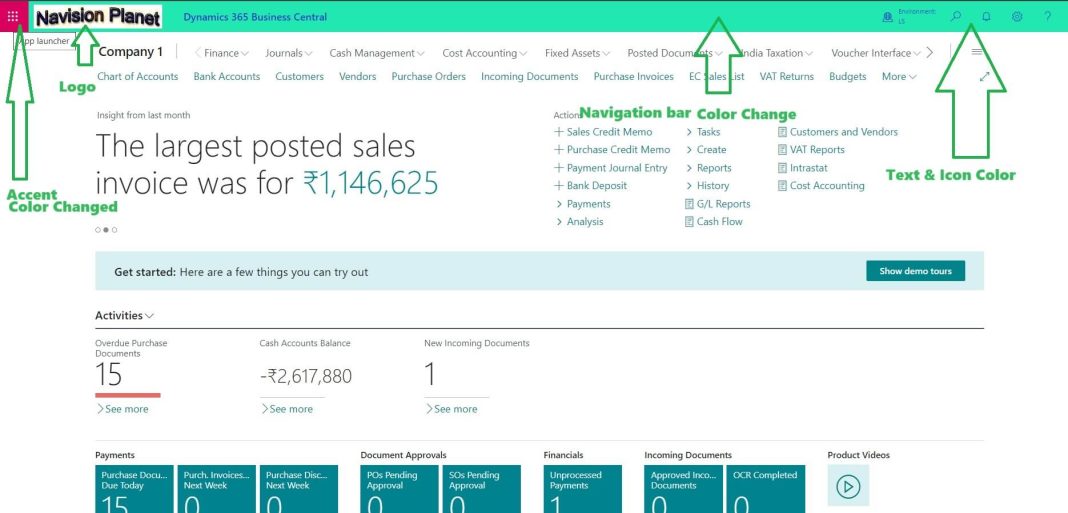
Task: Click the Show demo tours button
Action: [915, 271]
